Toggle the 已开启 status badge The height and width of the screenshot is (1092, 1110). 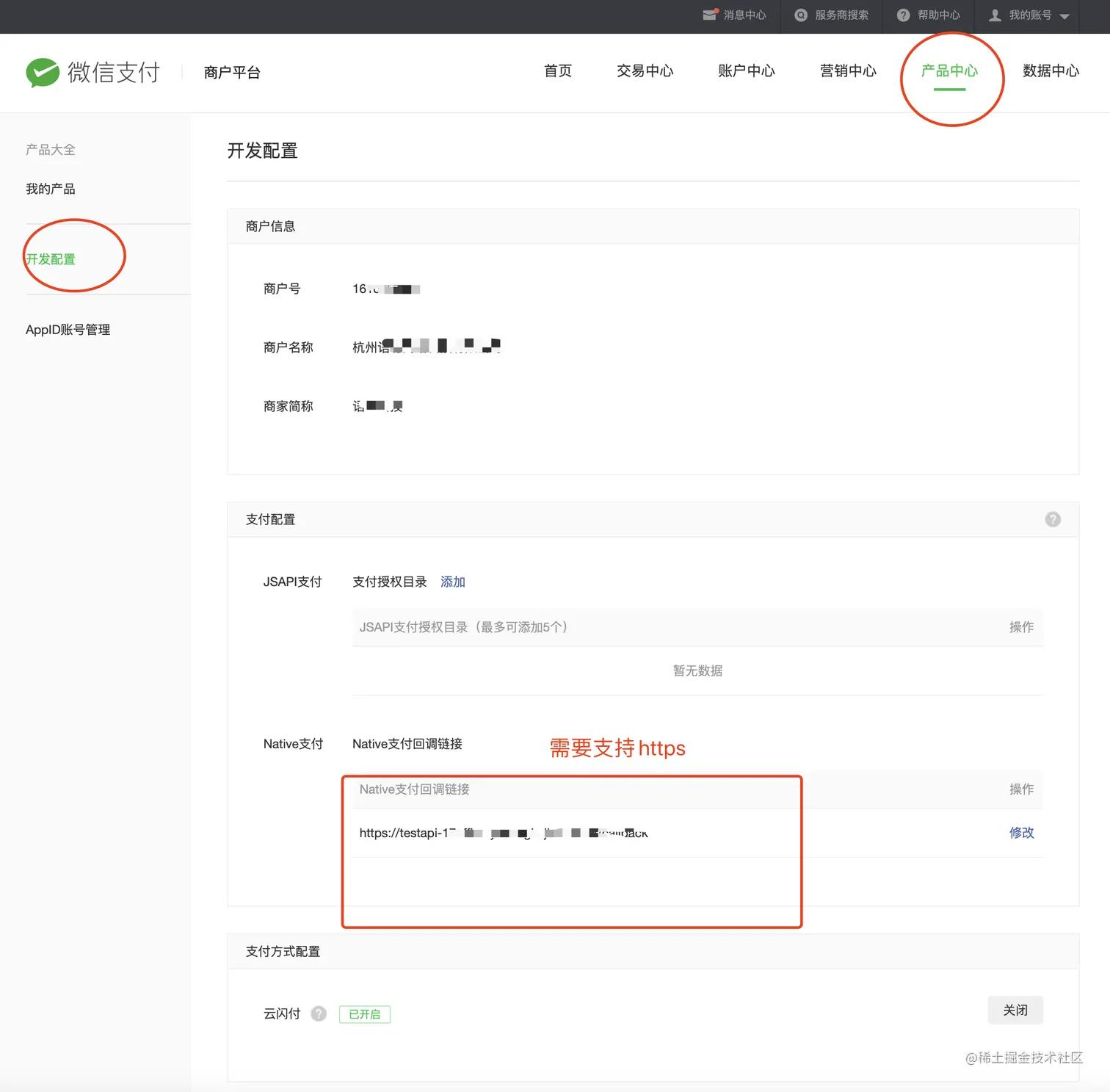point(364,1014)
